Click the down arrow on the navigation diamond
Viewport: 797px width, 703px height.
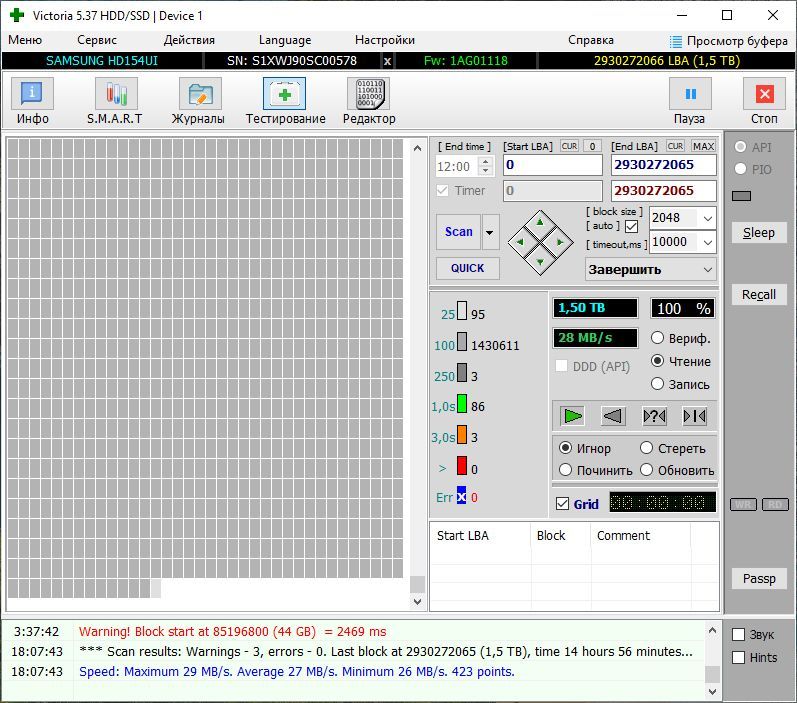tap(540, 262)
